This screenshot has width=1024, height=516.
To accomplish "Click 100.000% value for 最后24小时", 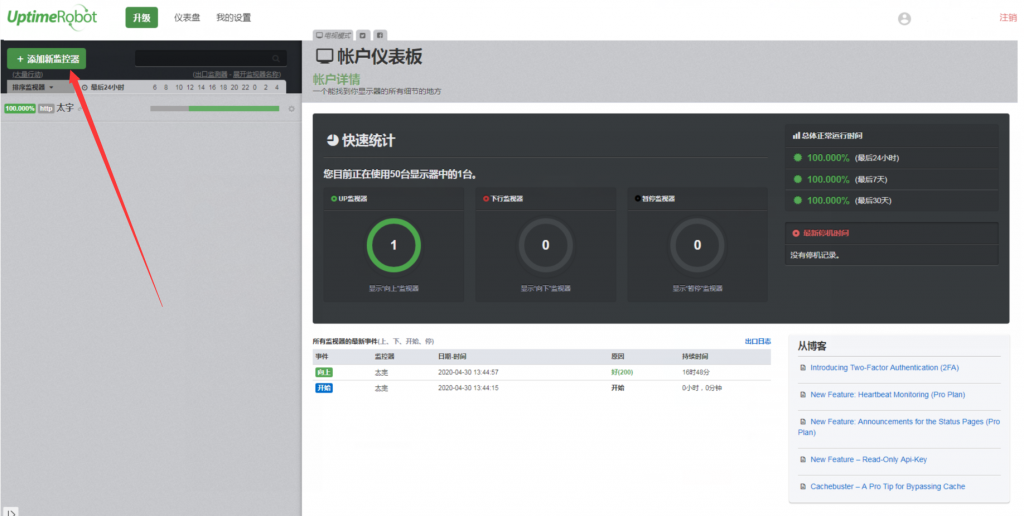I will [827, 157].
